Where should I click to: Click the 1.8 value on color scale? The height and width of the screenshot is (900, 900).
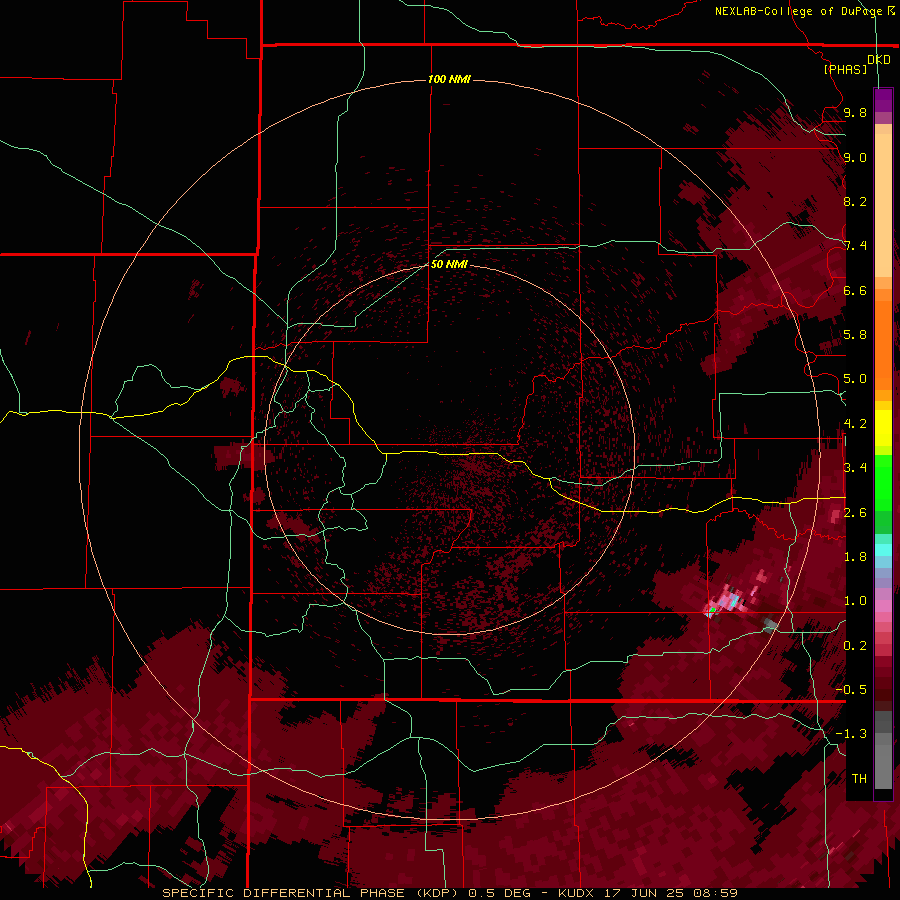pos(855,557)
